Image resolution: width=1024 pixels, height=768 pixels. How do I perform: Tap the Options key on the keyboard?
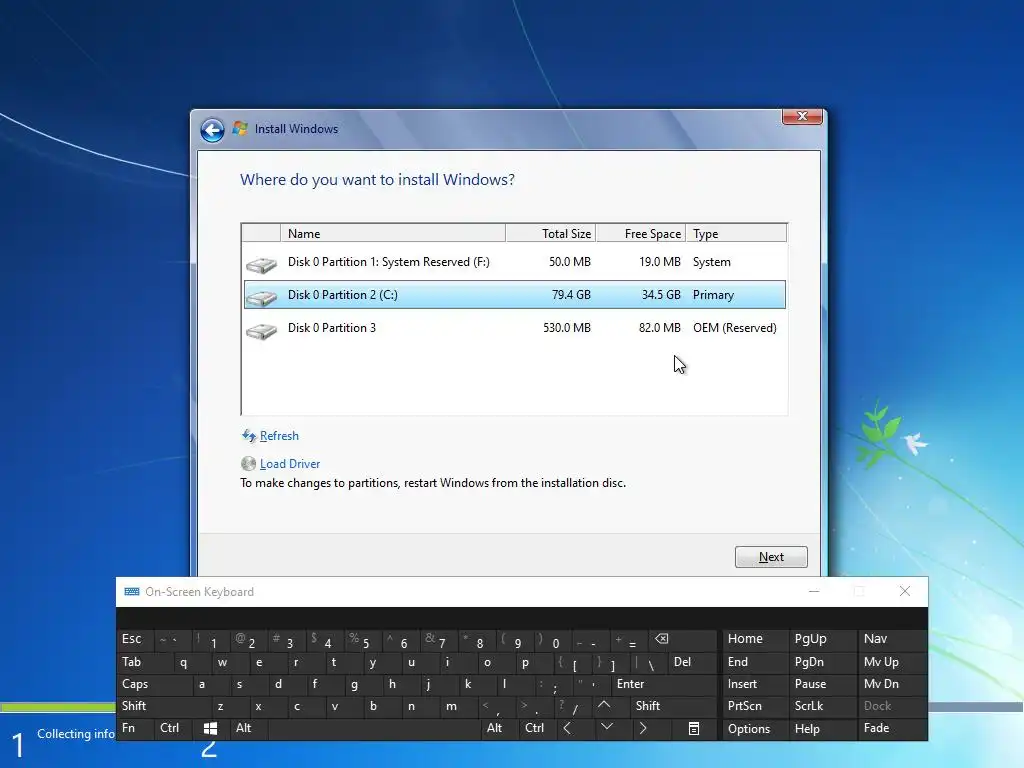pos(755,729)
